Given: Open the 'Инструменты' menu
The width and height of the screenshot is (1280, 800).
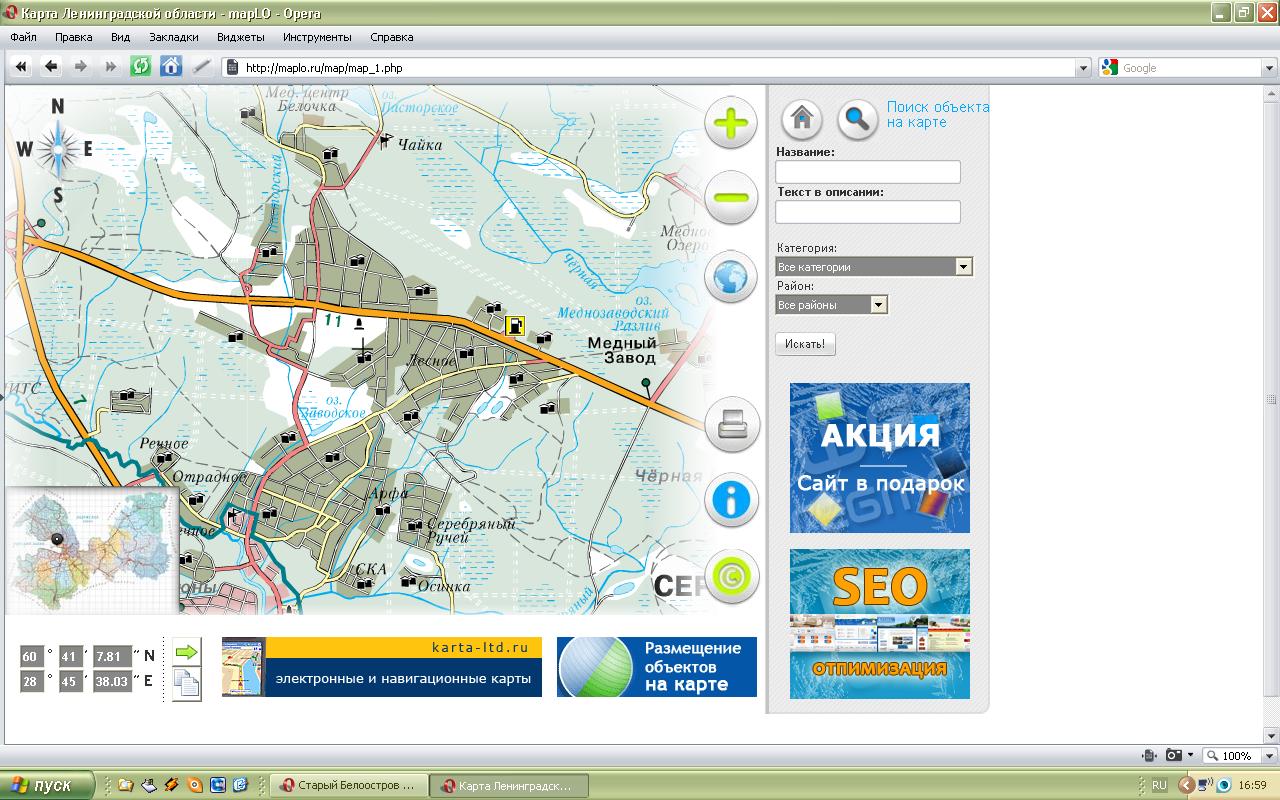Looking at the screenshot, I should [317, 37].
